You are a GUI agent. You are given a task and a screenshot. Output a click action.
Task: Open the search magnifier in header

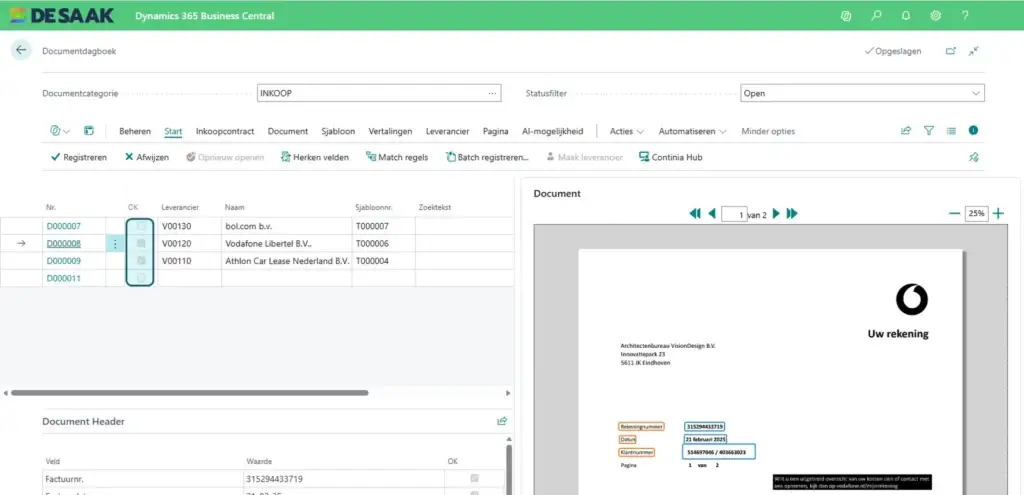(x=876, y=16)
